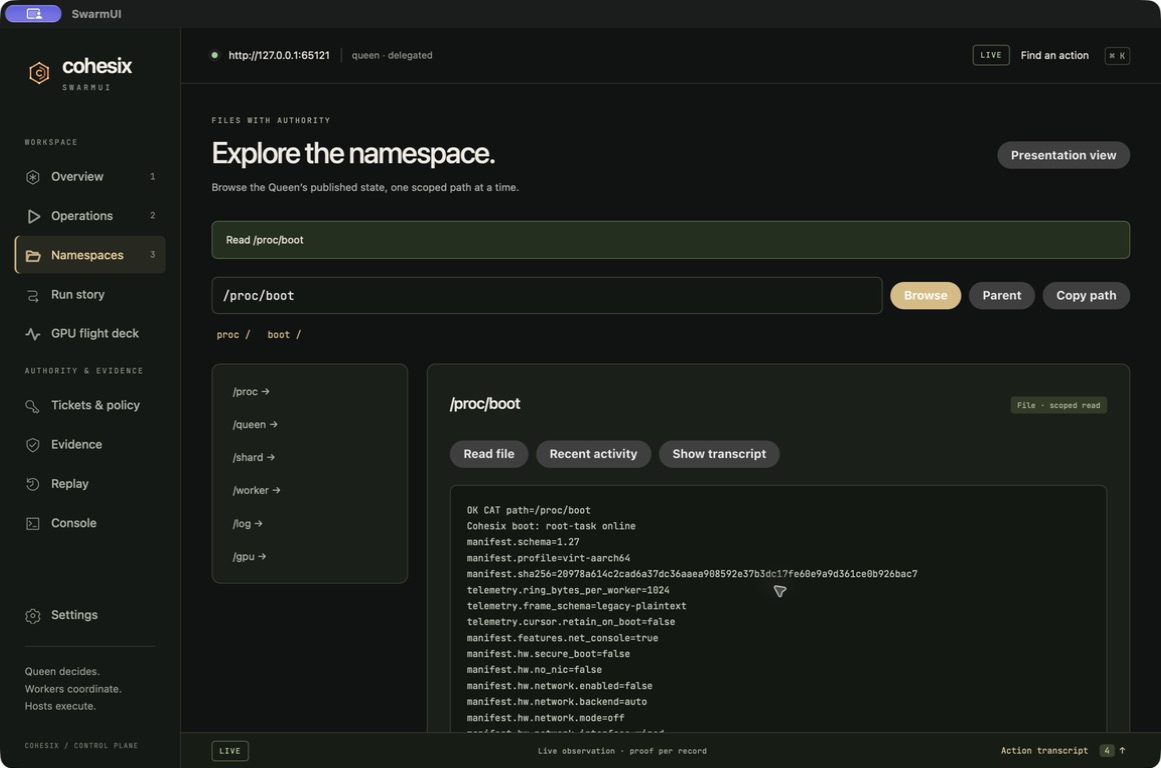The width and height of the screenshot is (1161, 768).
Task: Open Settings from the sidebar
Action: coord(90,615)
